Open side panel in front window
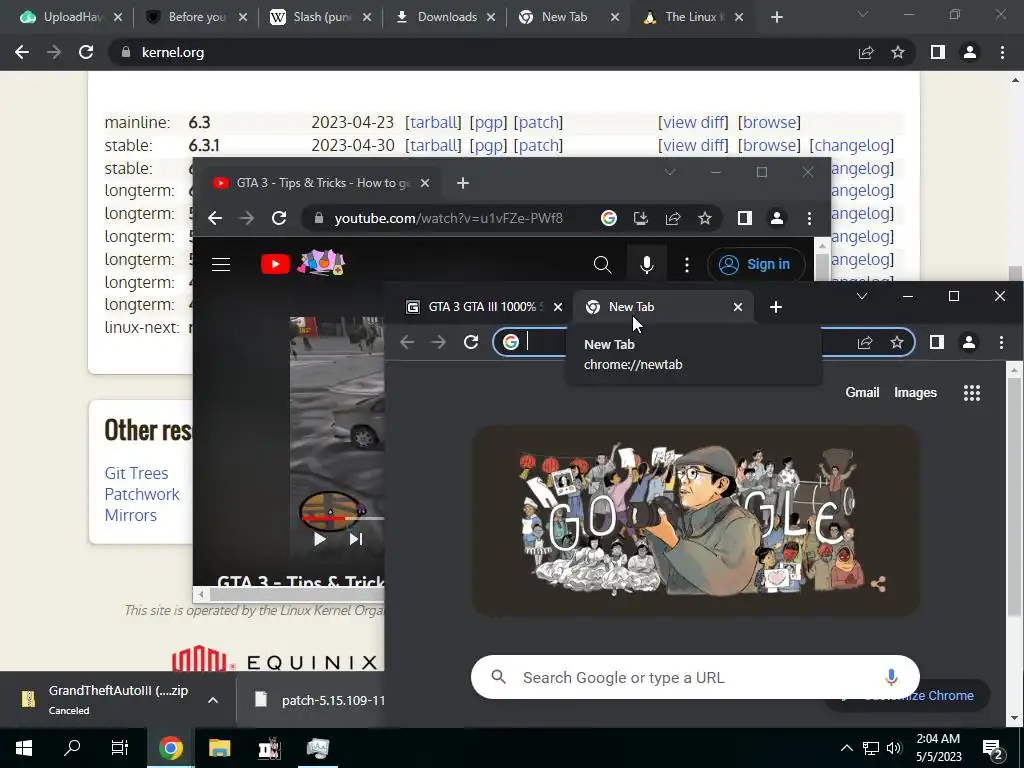This screenshot has height=768, width=1024. (x=936, y=342)
